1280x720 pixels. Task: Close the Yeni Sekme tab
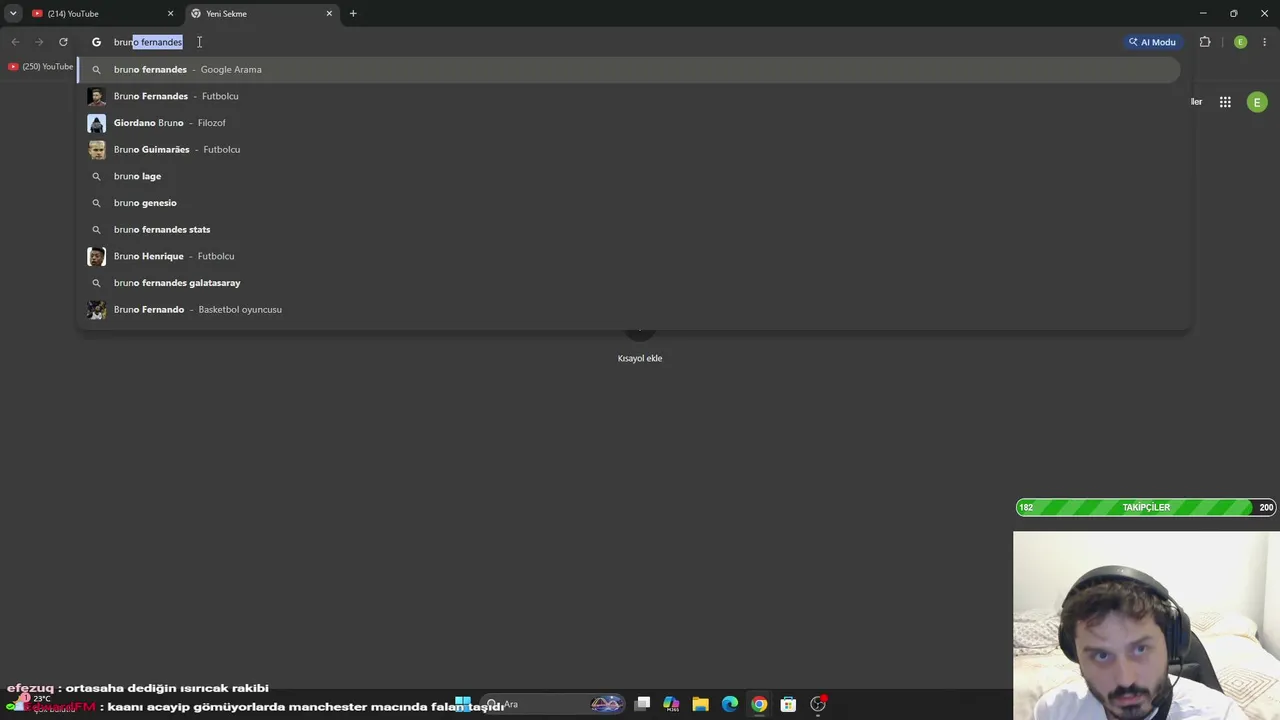point(329,14)
